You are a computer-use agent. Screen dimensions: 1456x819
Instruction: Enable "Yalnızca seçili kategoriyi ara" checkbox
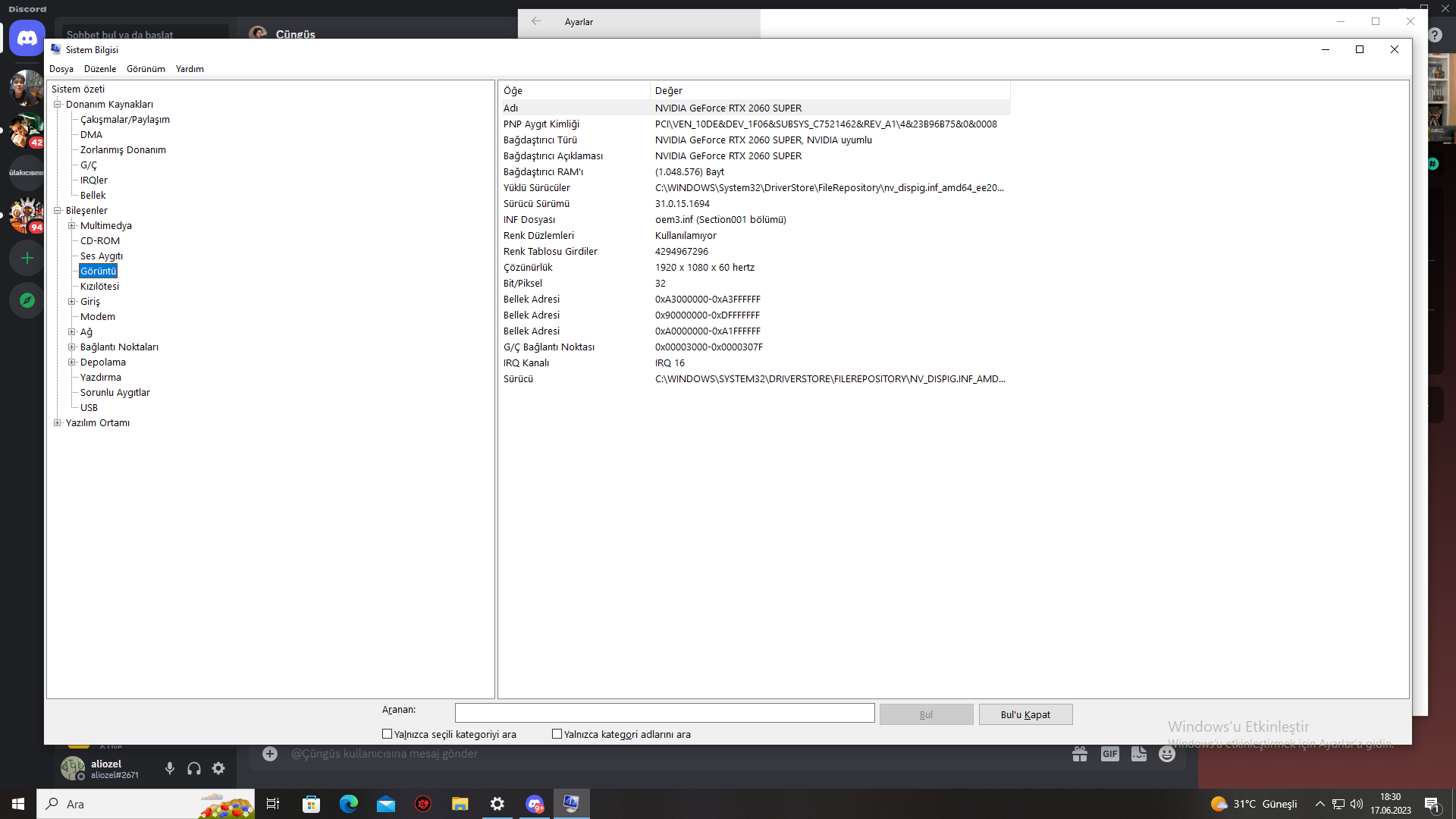[x=388, y=734]
